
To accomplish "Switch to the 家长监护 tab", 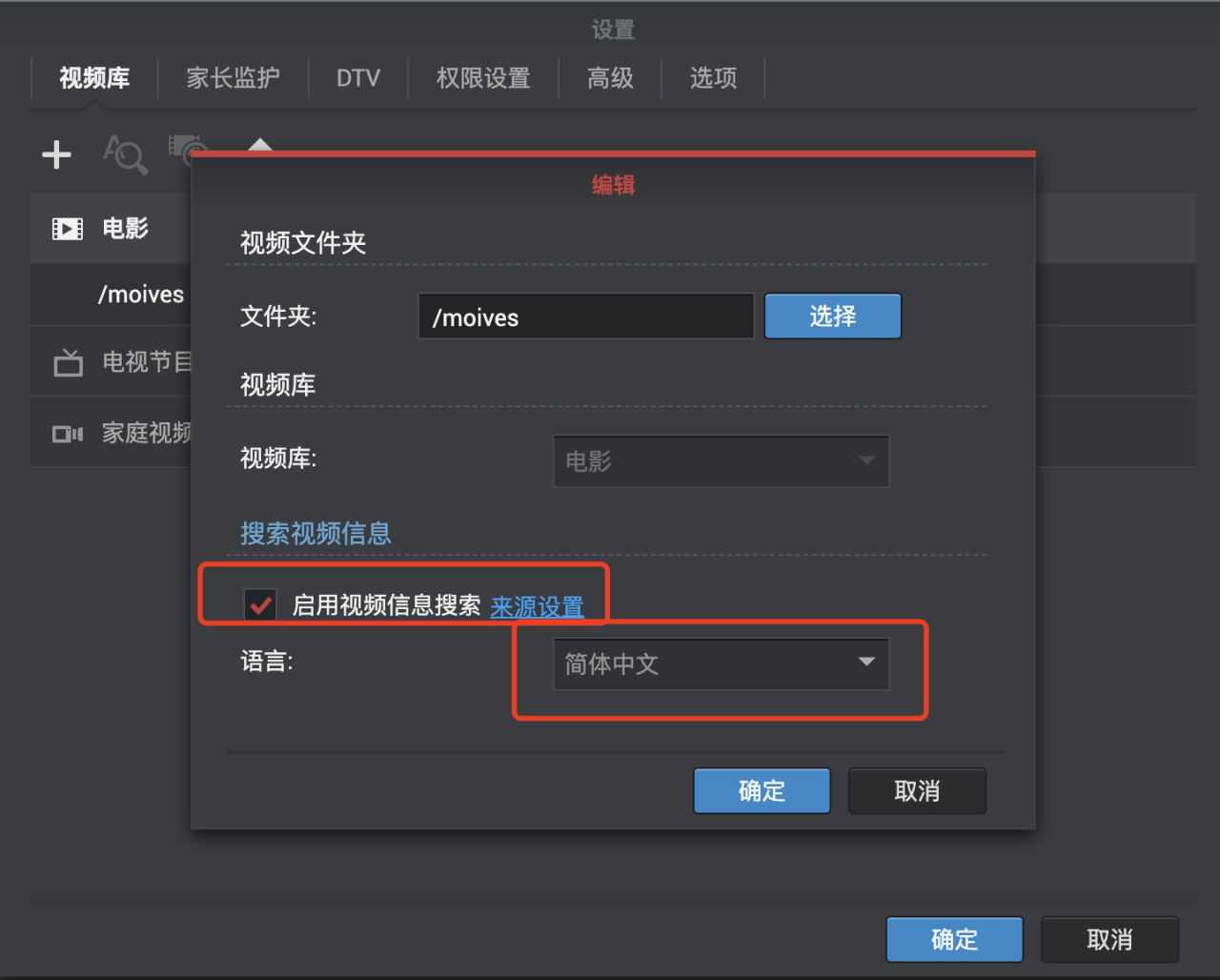I will [x=234, y=78].
